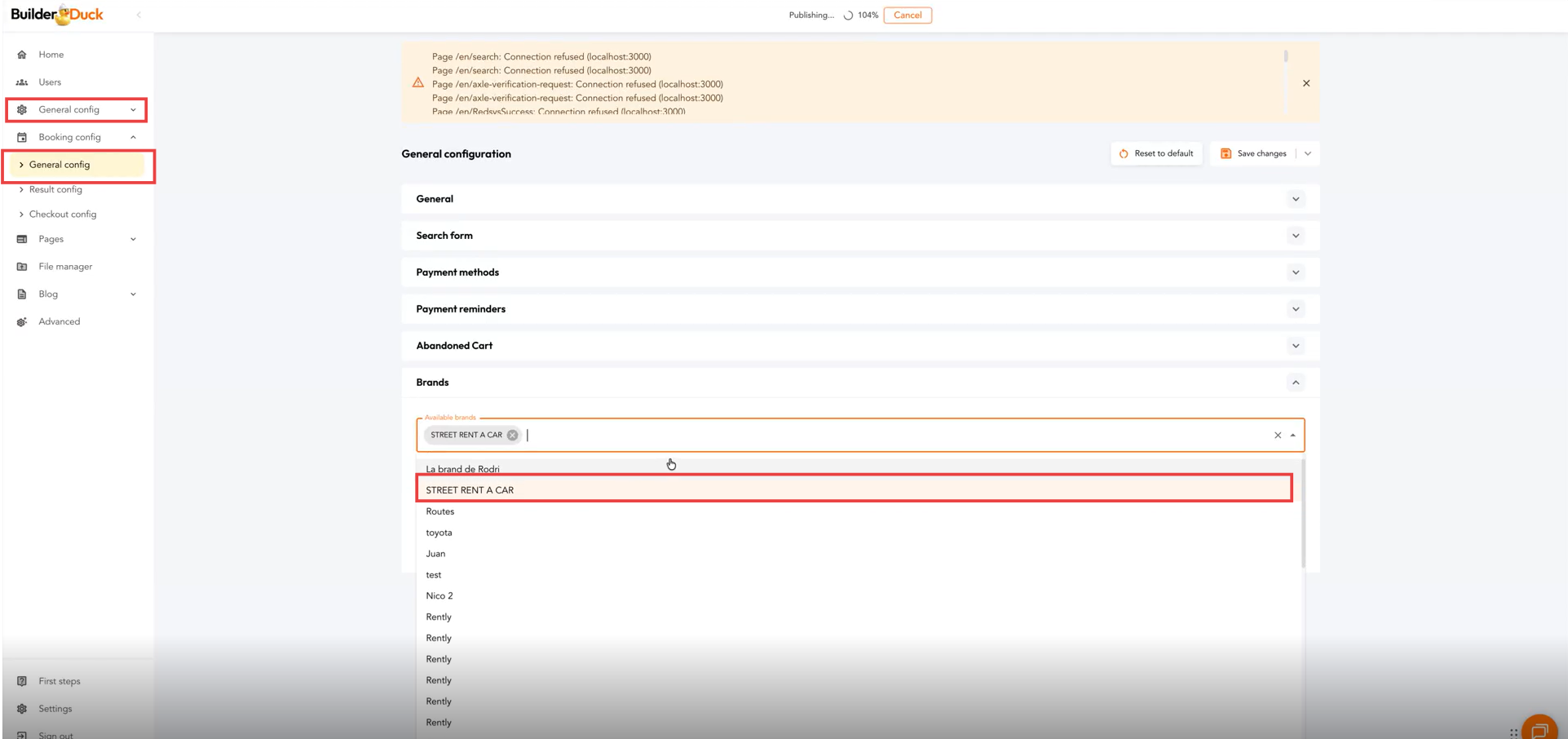
Task: Click the Home icon in sidebar
Action: (22, 55)
